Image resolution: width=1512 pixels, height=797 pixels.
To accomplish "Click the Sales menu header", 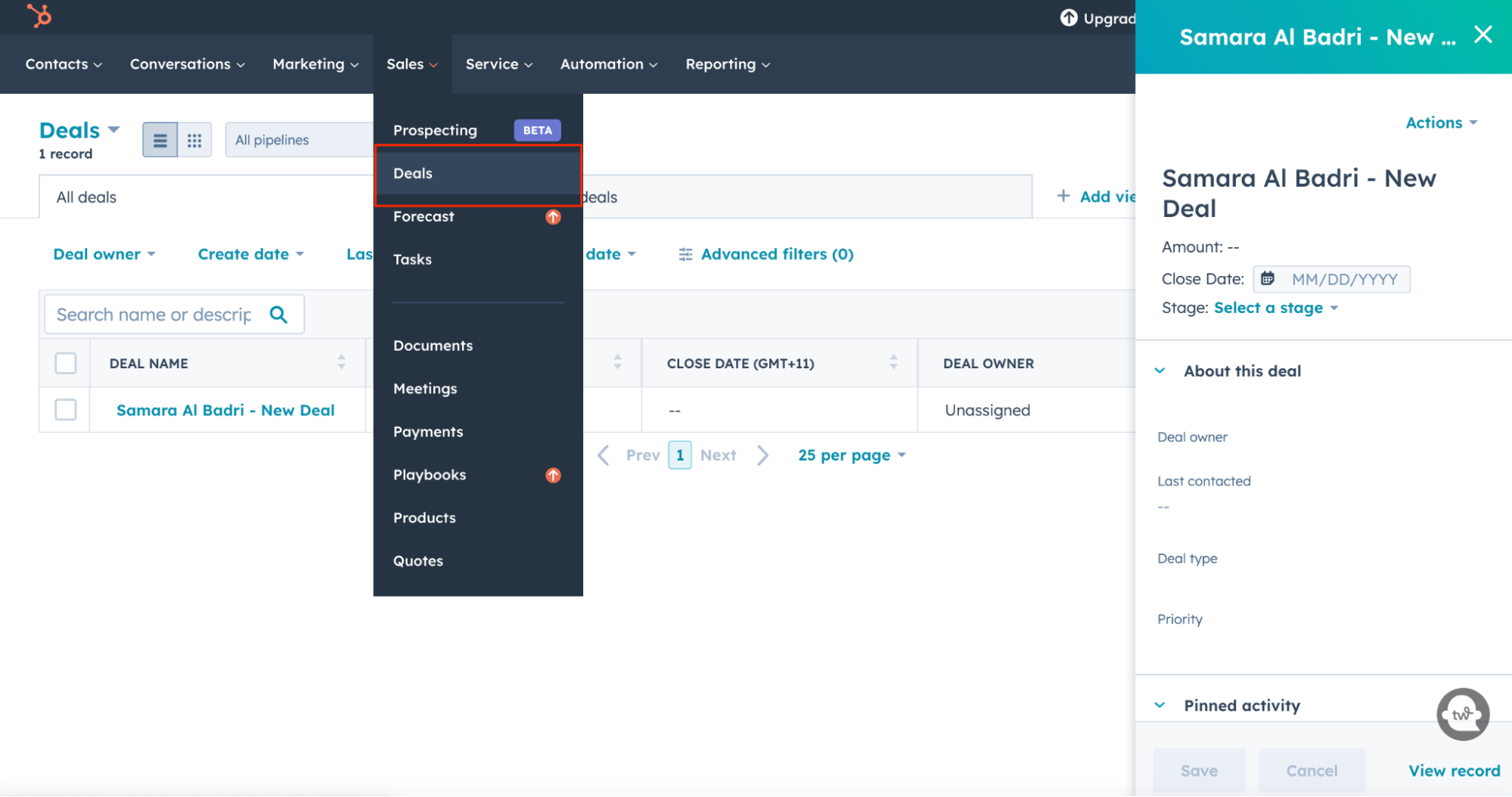I will click(412, 64).
